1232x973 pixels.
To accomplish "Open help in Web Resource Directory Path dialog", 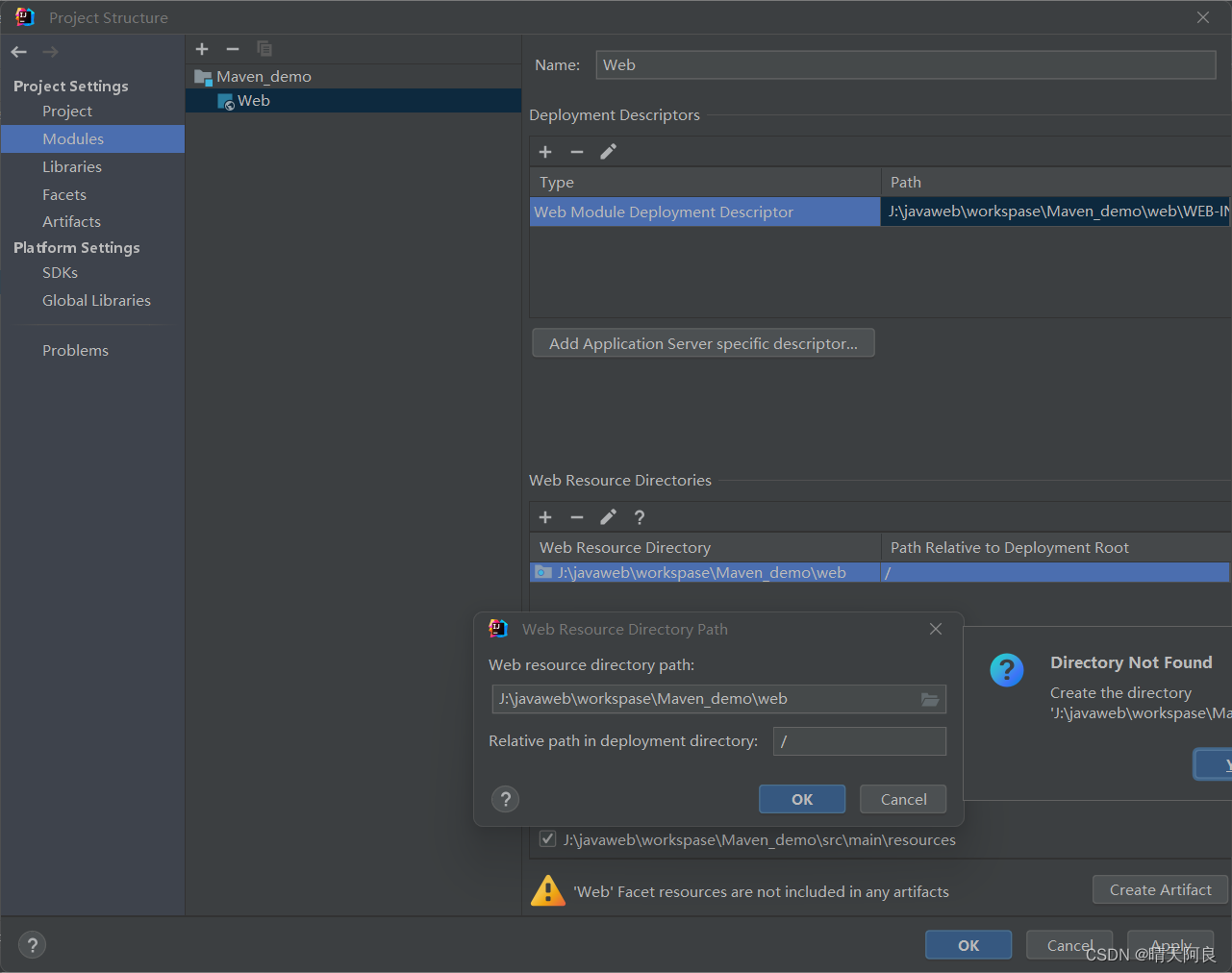I will [x=505, y=799].
